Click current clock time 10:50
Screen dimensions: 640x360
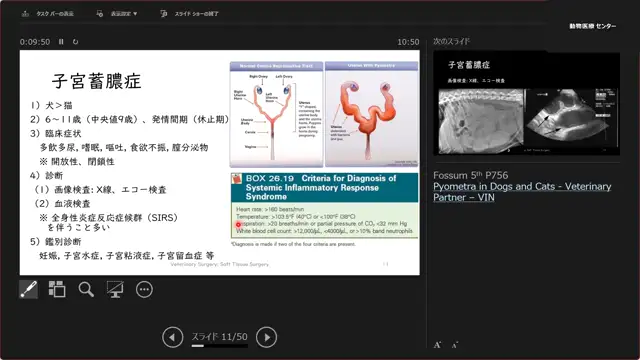coord(408,42)
